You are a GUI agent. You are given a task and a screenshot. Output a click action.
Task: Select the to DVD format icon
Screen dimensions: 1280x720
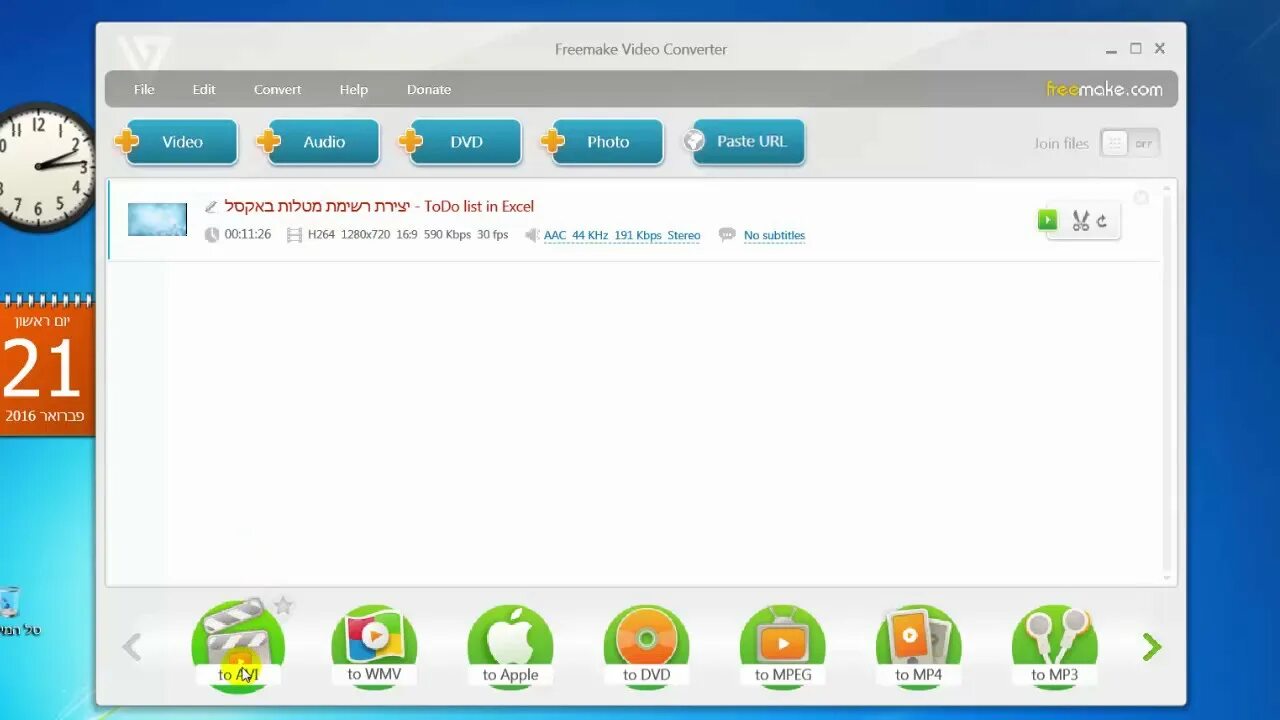point(646,645)
